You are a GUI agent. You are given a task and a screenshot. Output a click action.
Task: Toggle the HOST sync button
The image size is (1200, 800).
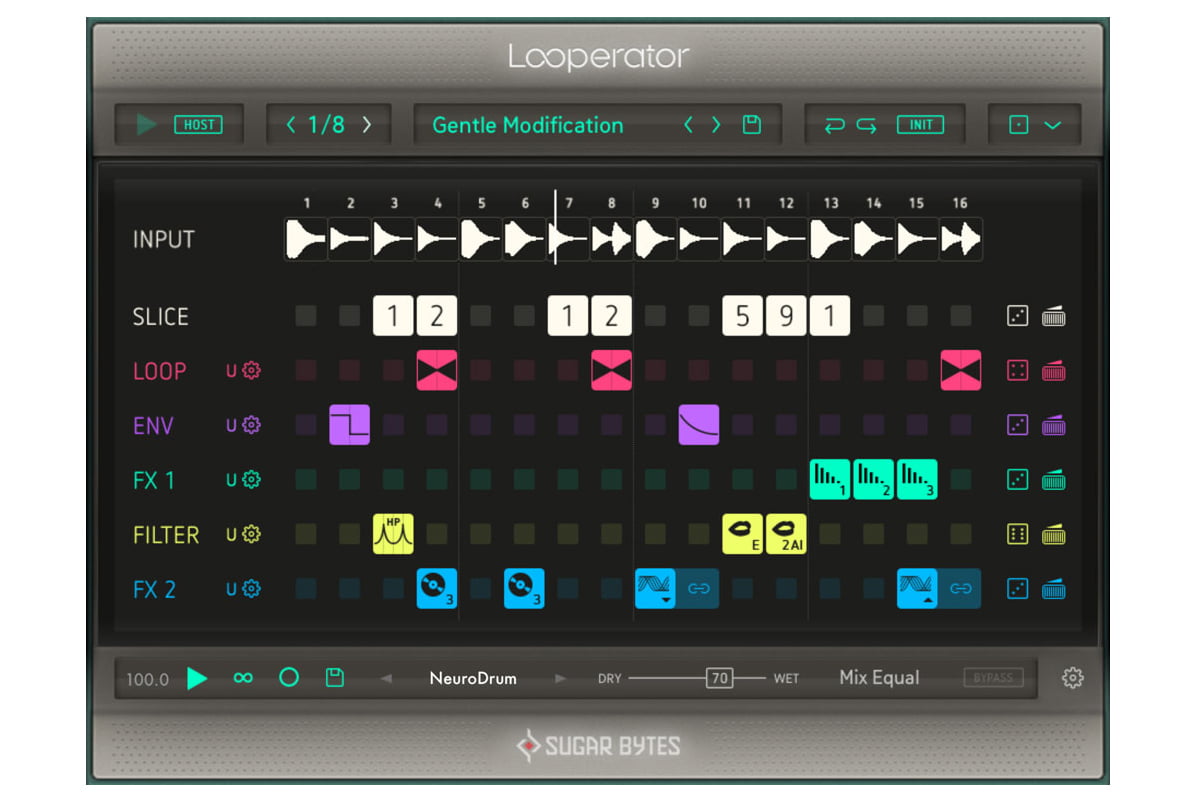(198, 125)
